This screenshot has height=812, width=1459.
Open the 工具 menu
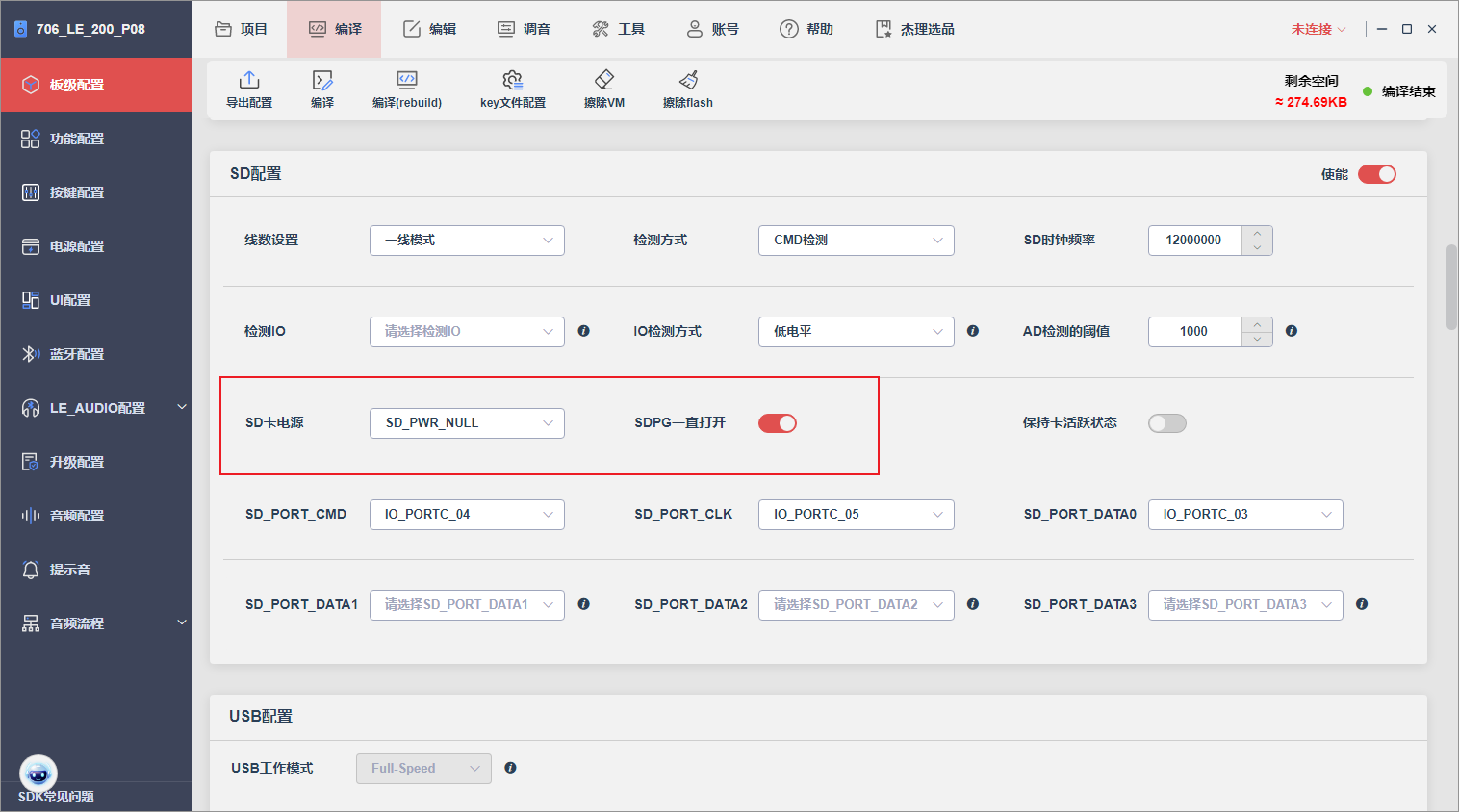[x=619, y=29]
